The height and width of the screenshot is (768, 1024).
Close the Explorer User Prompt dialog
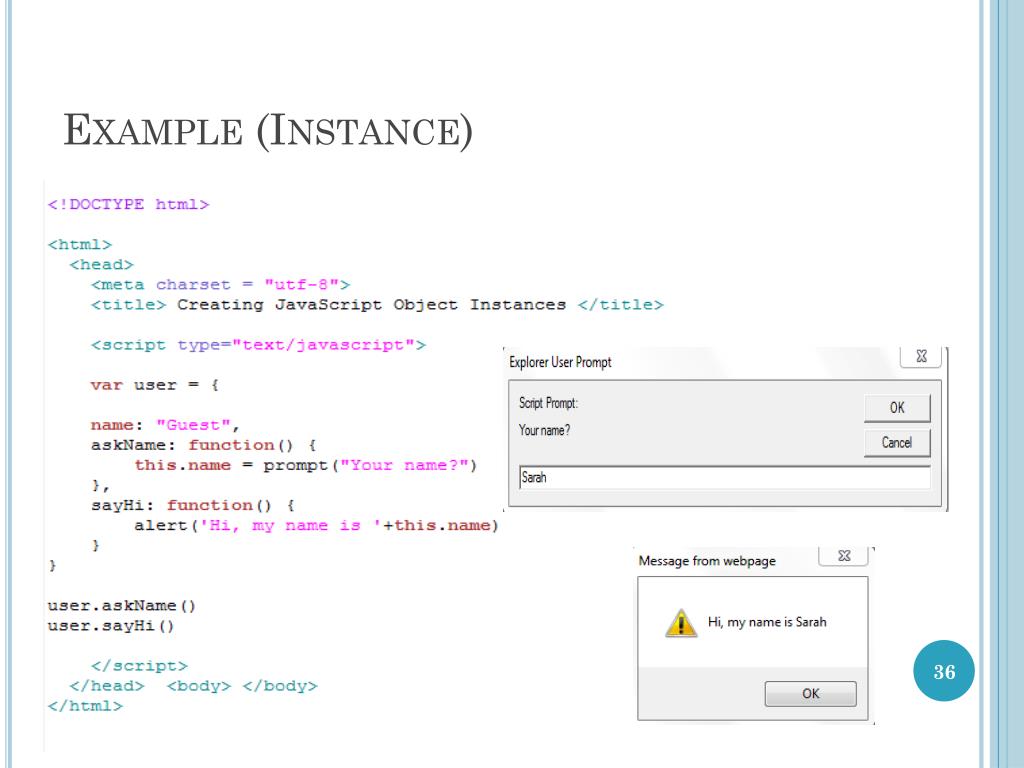[921, 356]
